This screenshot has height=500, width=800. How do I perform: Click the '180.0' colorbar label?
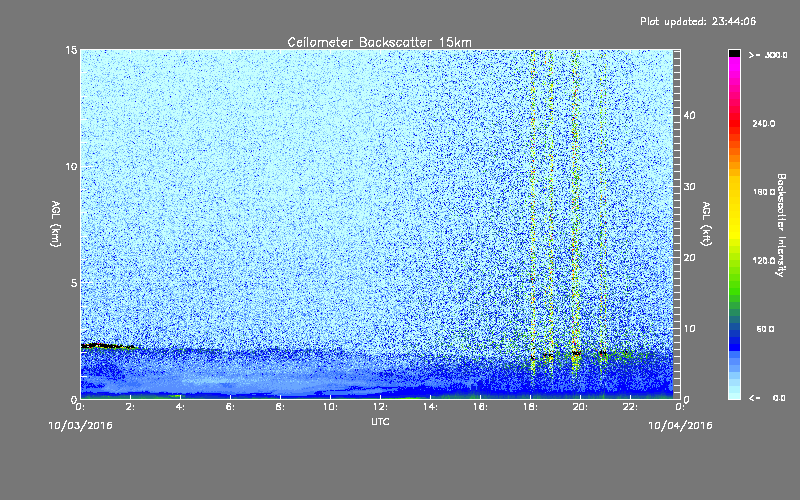point(764,192)
